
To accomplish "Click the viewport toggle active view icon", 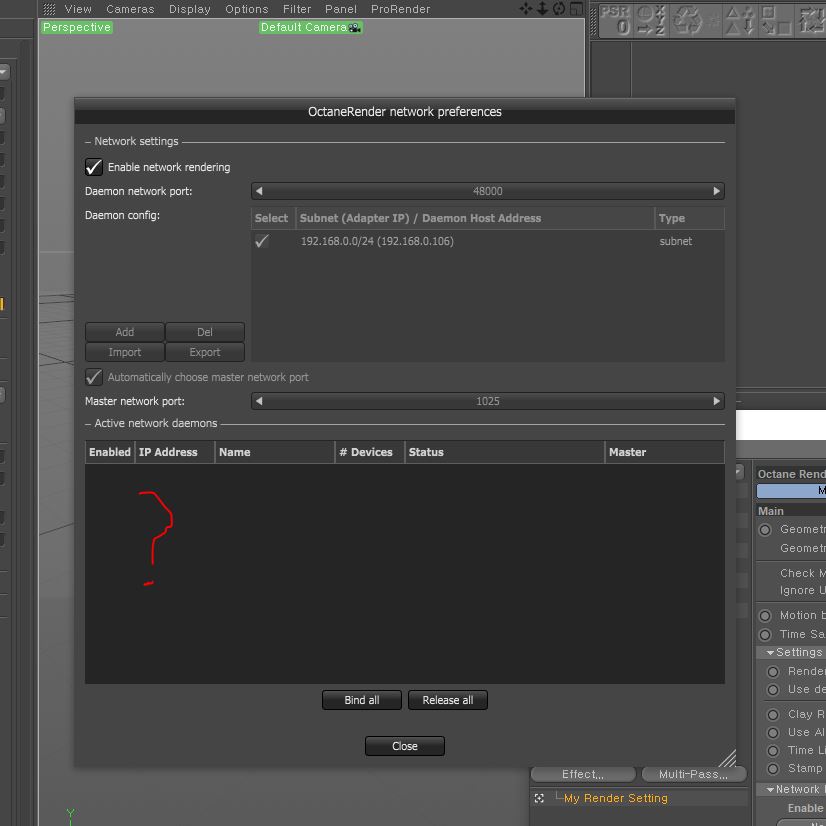I will tap(577, 8).
